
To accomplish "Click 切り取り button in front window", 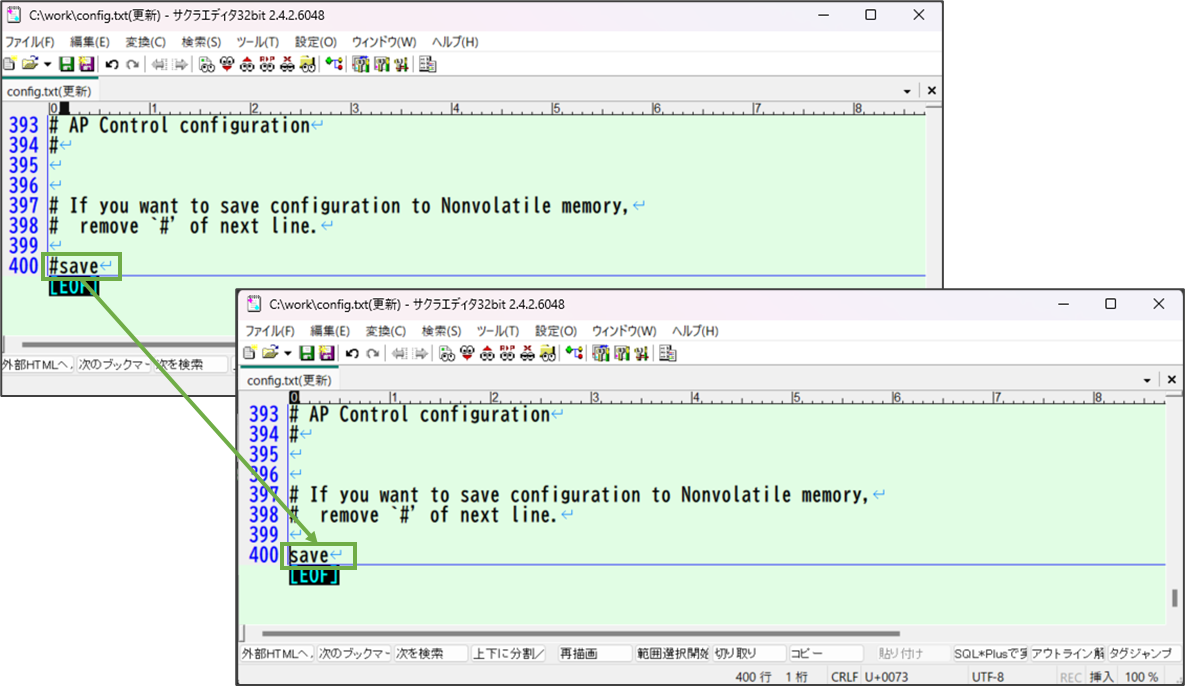I will (750, 654).
